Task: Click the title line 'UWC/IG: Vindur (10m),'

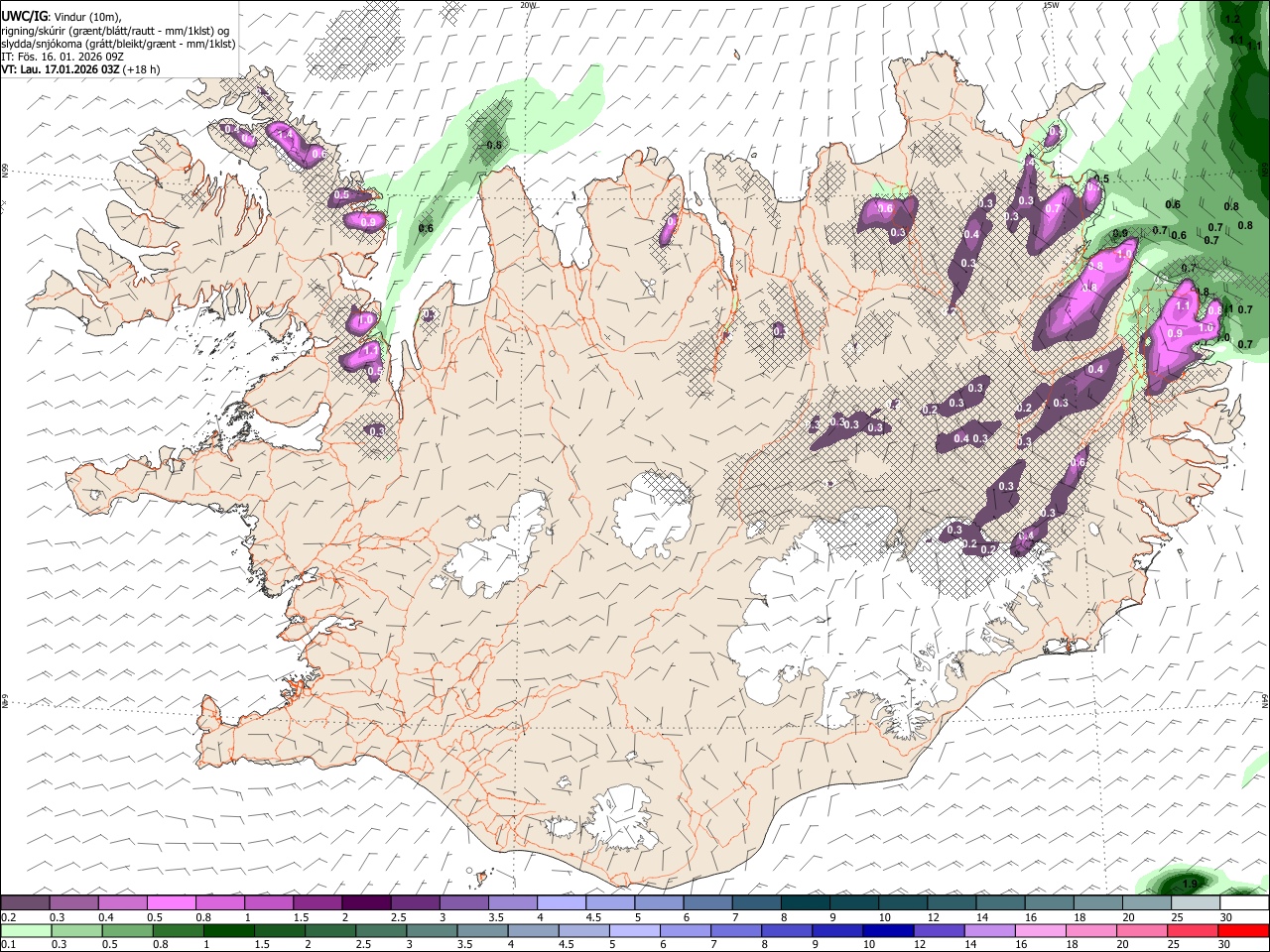Action: (x=61, y=16)
